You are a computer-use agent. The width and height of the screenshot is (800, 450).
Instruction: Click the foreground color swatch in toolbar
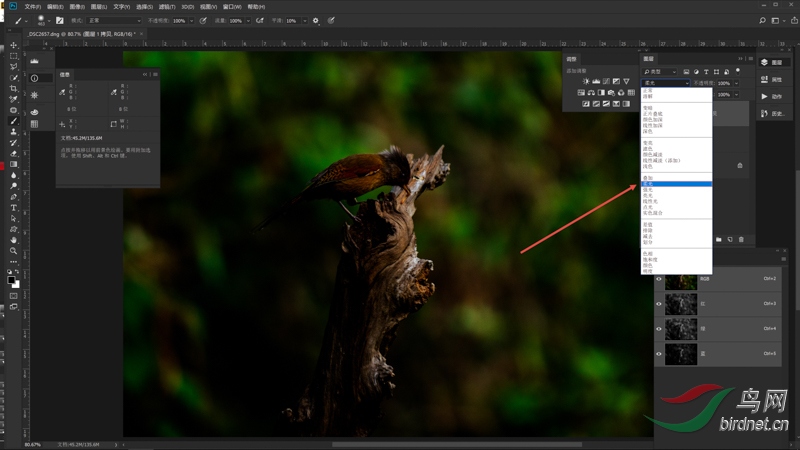(x=12, y=279)
